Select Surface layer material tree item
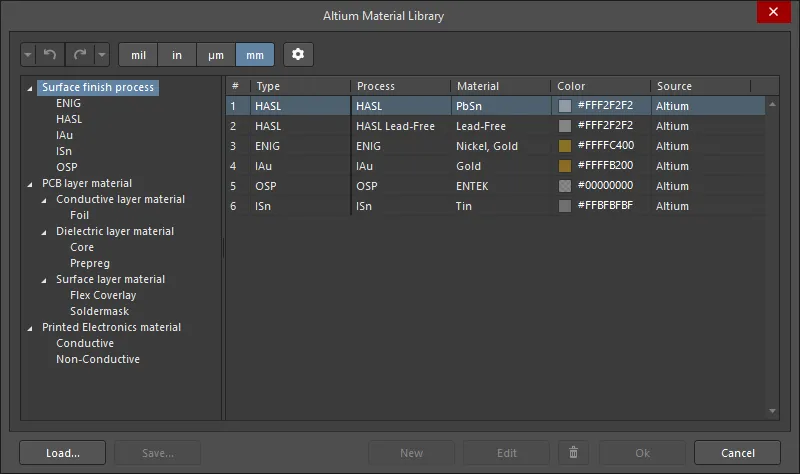800x474 pixels. (110, 279)
